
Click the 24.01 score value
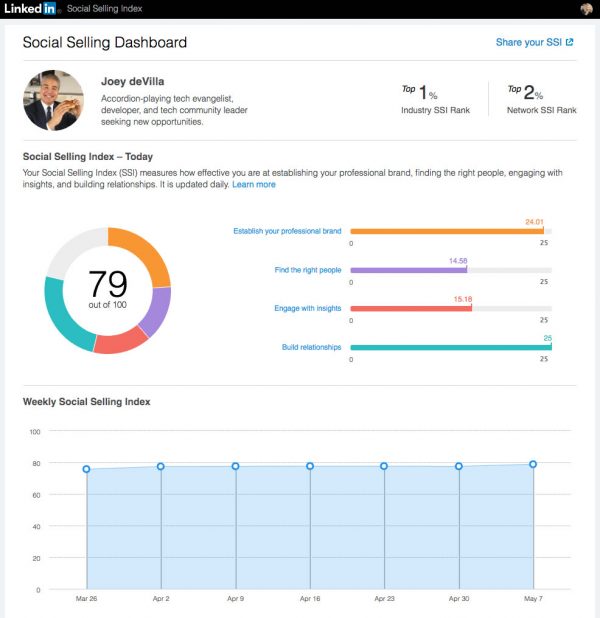click(534, 222)
